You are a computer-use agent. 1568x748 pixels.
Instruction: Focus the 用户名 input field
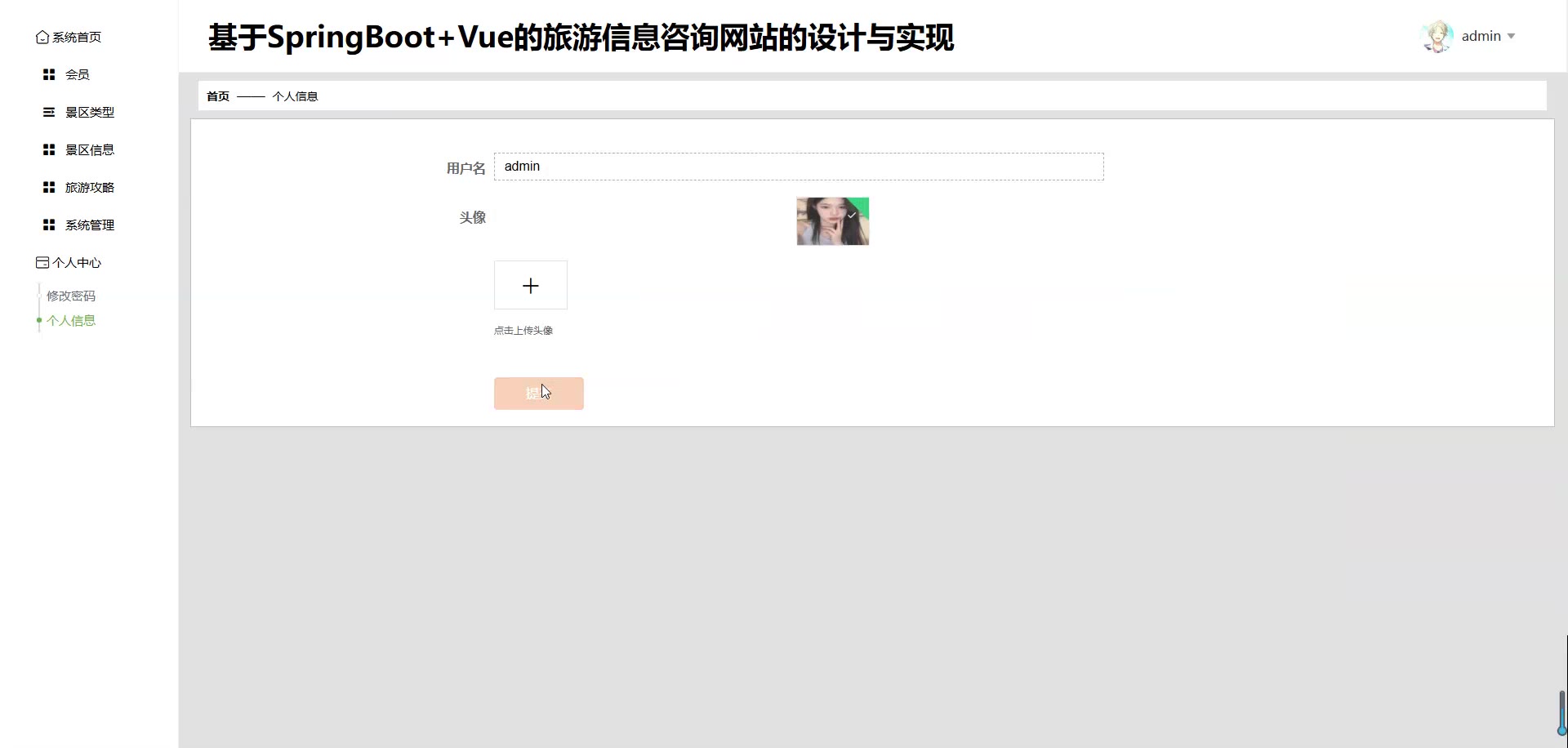pyautogui.click(x=799, y=167)
